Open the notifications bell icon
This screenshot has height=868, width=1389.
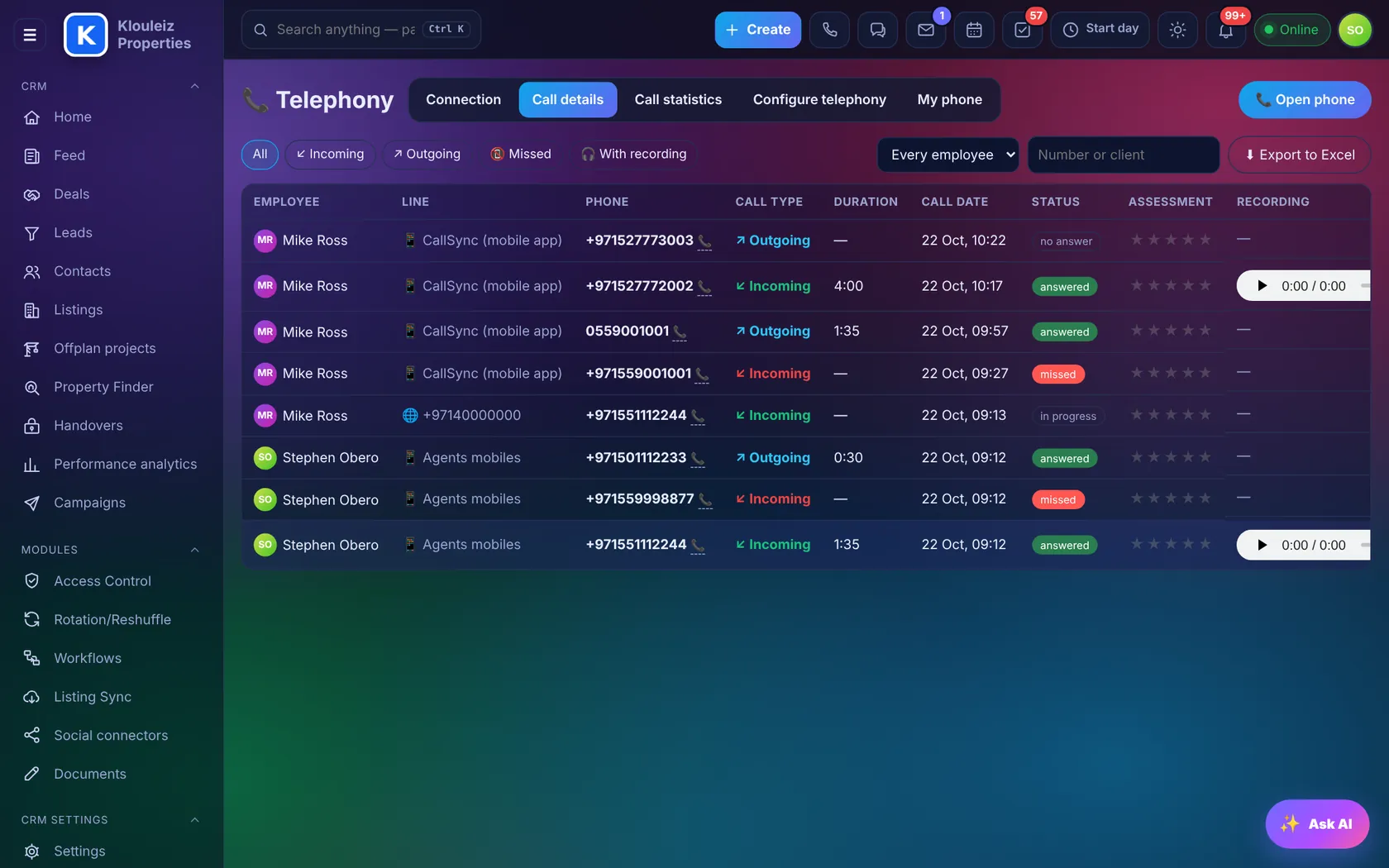tap(1225, 30)
